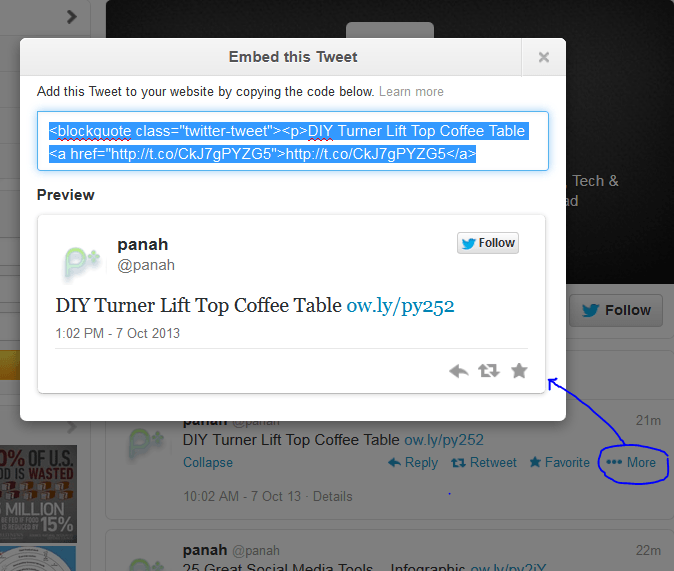Click the favorite star icon in preview
This screenshot has width=674, height=571.
[x=519, y=371]
